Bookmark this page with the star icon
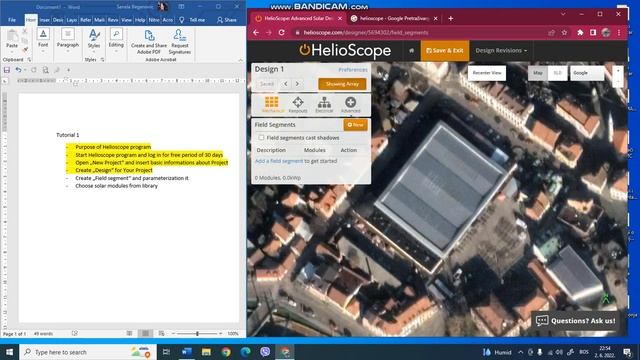This screenshot has height=360, width=640. pyautogui.click(x=564, y=32)
